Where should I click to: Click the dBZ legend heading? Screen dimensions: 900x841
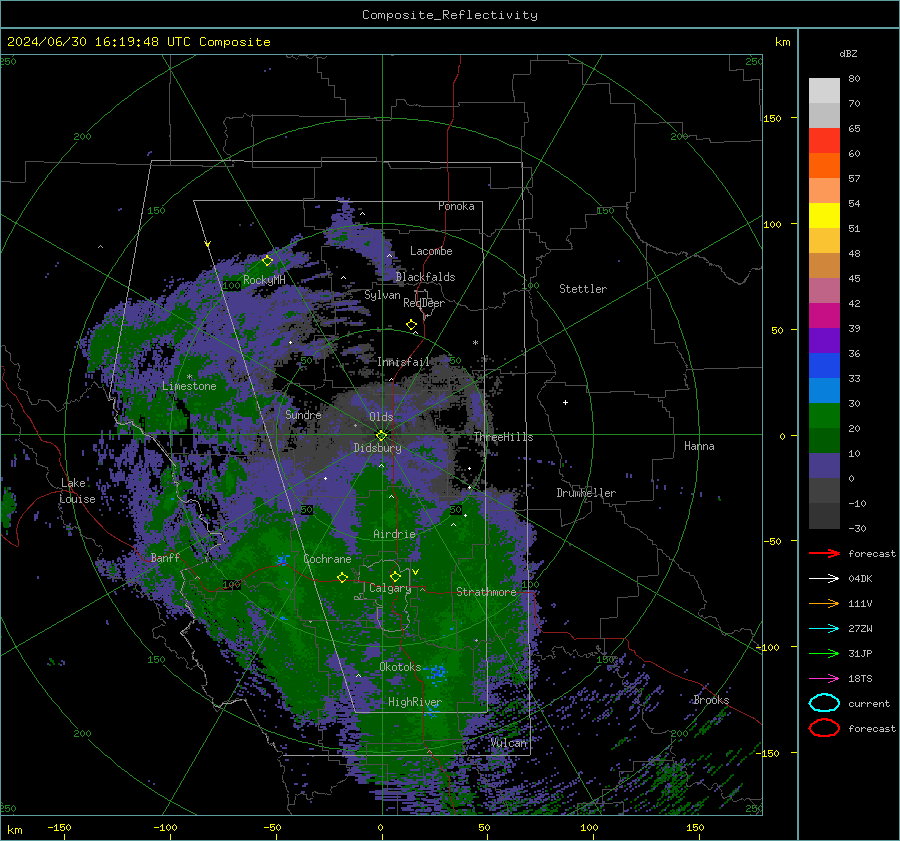pos(848,53)
